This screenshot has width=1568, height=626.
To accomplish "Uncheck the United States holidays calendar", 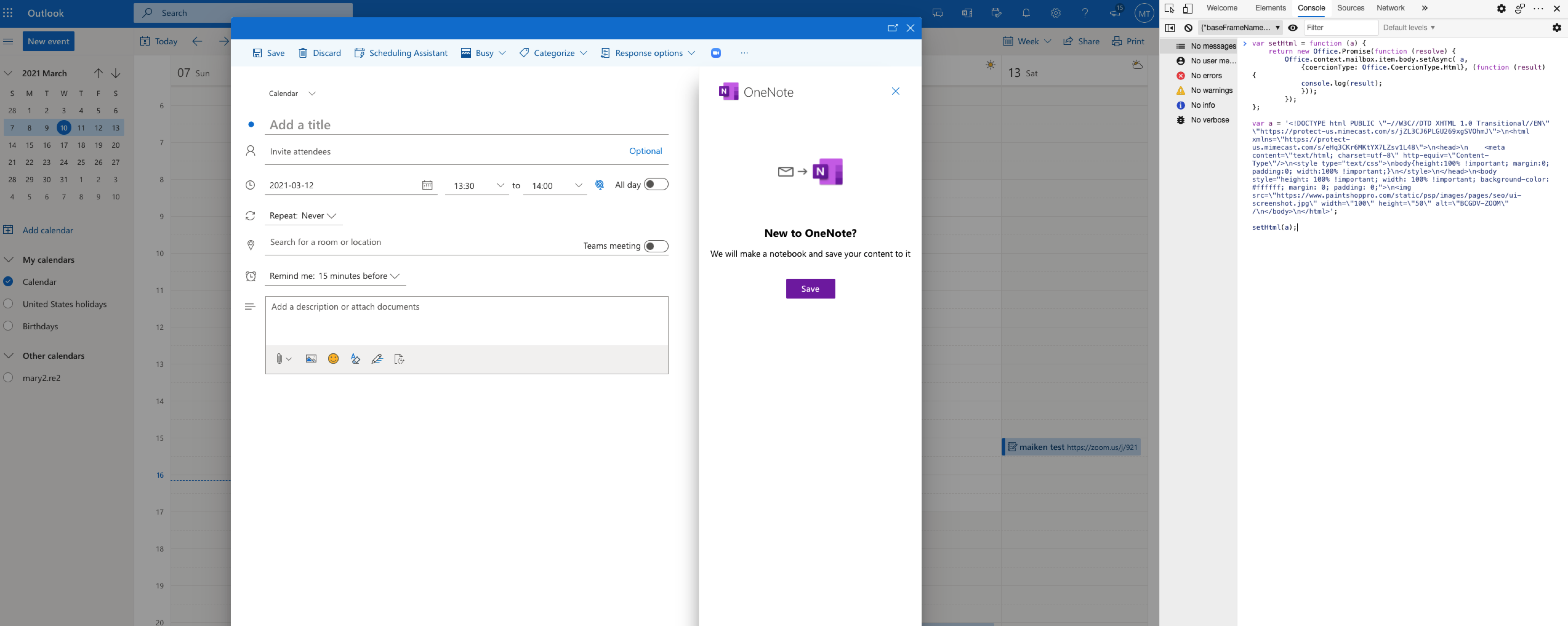I will coord(8,303).
